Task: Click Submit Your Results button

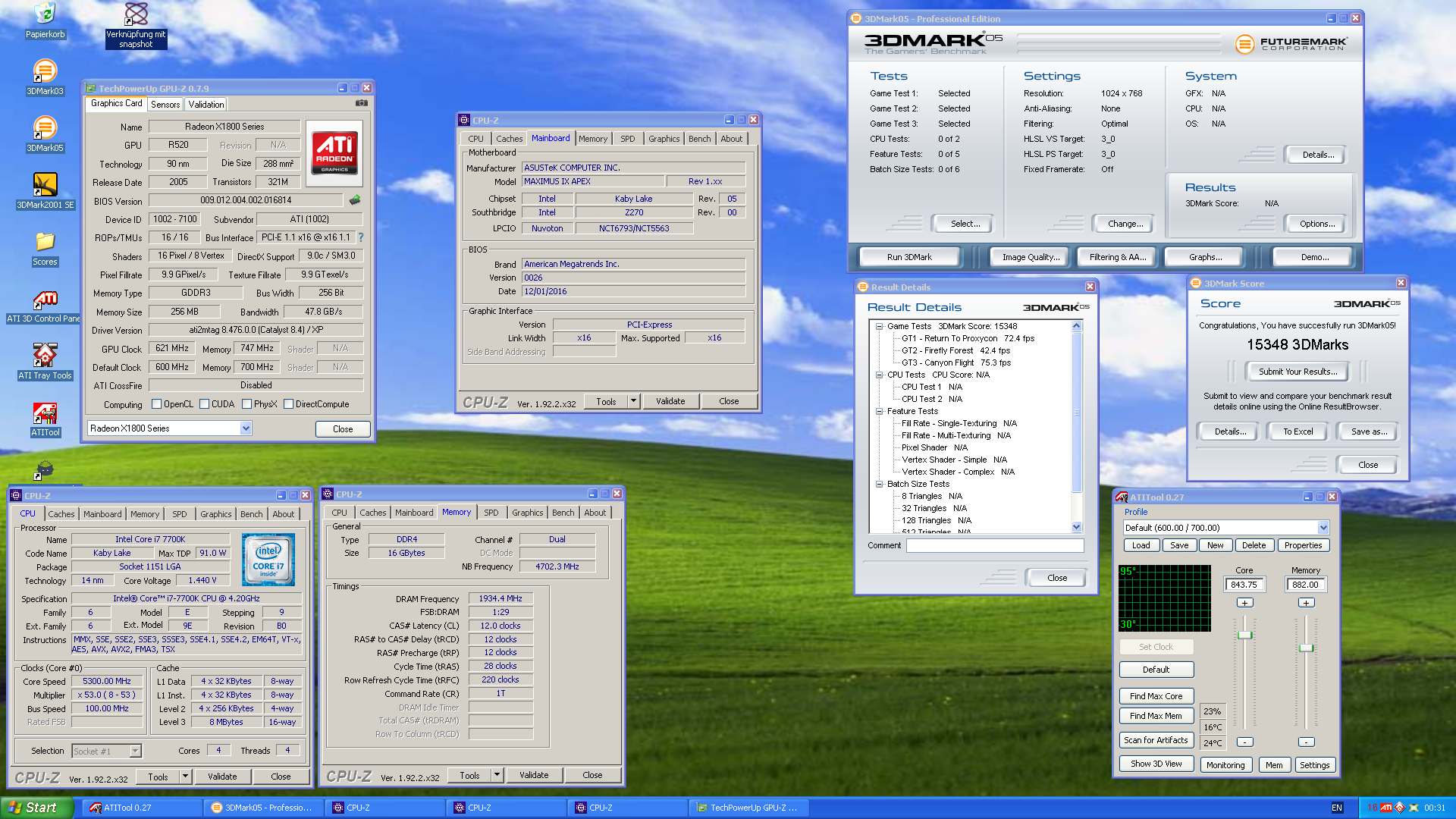Action: 1298,372
